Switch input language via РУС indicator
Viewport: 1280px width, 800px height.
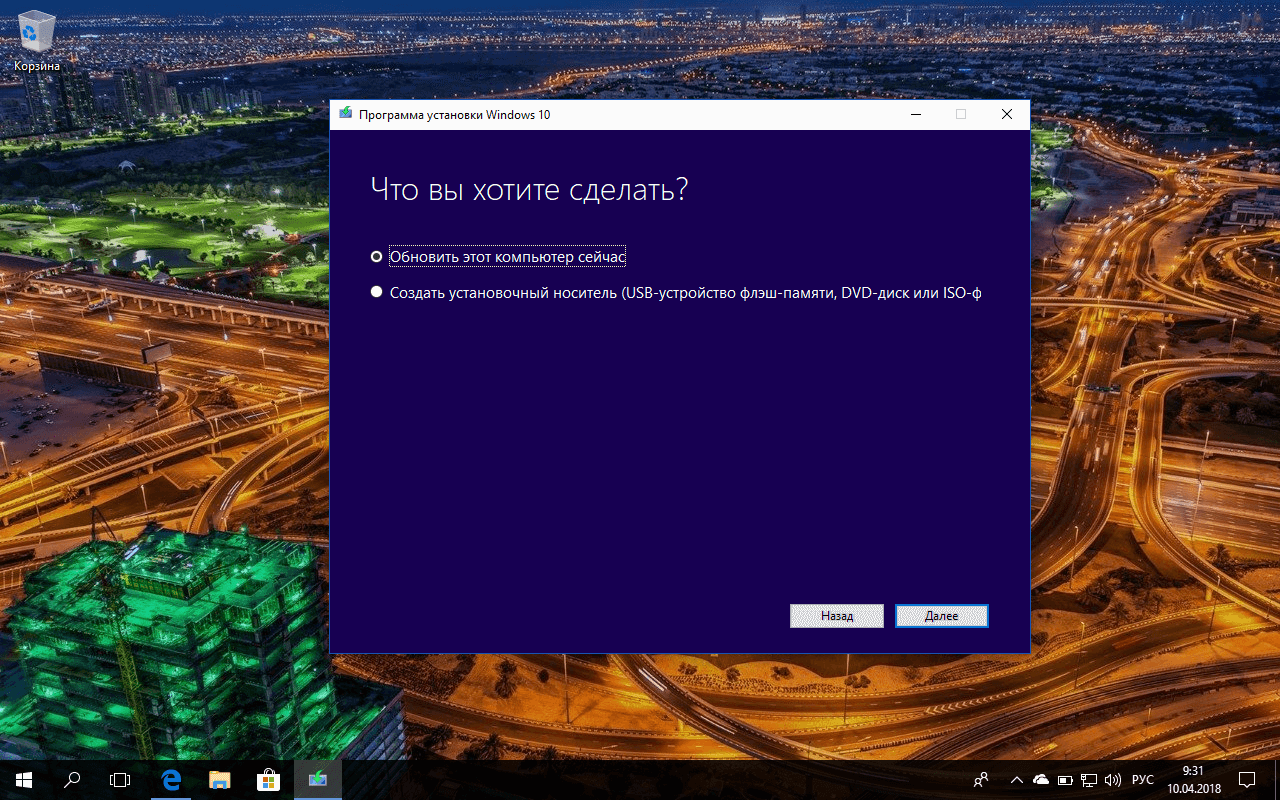click(x=1143, y=780)
